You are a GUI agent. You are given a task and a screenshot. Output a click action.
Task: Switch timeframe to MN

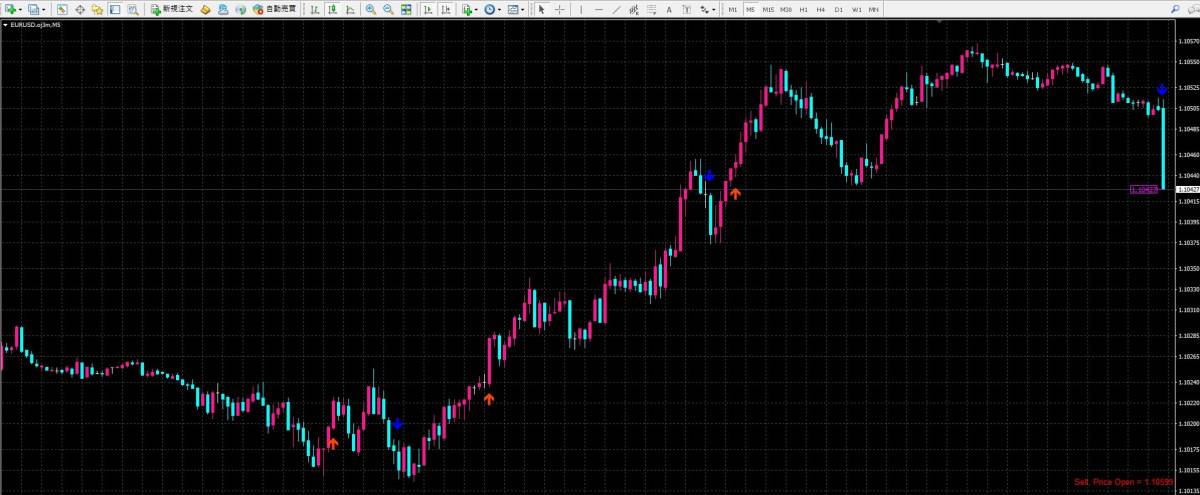[x=873, y=9]
